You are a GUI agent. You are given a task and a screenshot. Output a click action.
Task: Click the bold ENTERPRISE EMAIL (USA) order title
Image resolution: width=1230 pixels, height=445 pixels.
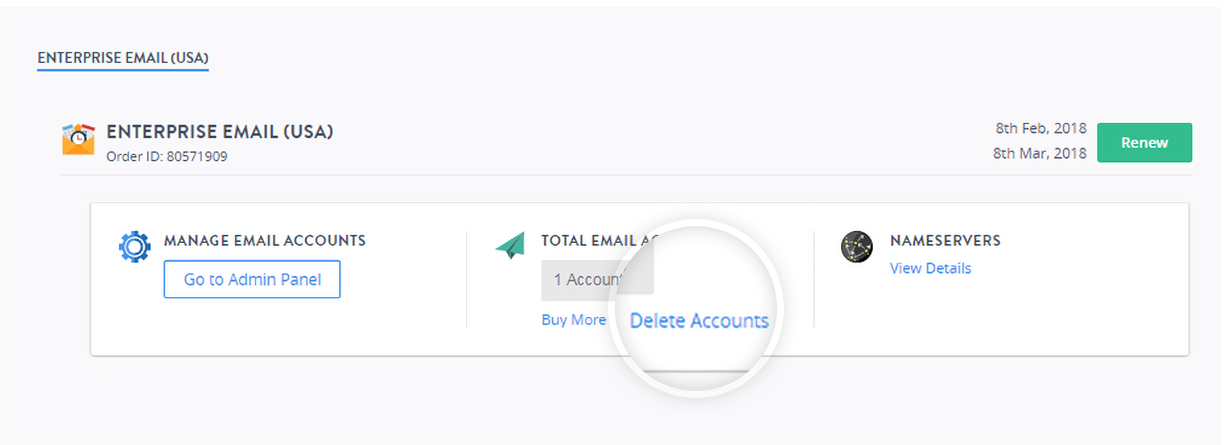pyautogui.click(x=220, y=132)
